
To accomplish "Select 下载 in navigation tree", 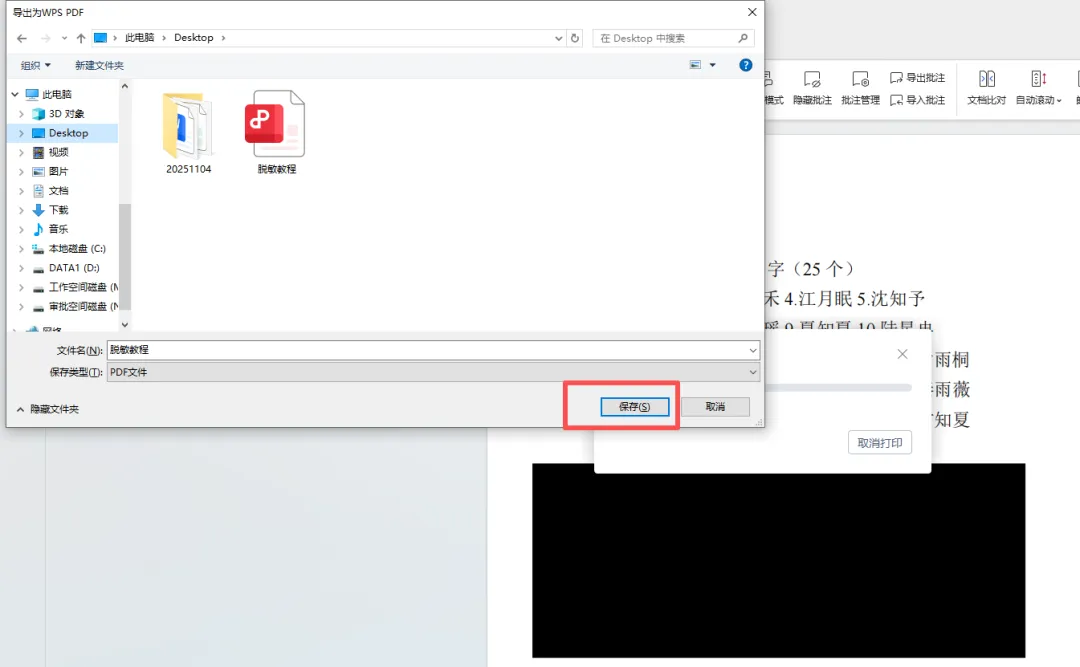I will pyautogui.click(x=59, y=210).
